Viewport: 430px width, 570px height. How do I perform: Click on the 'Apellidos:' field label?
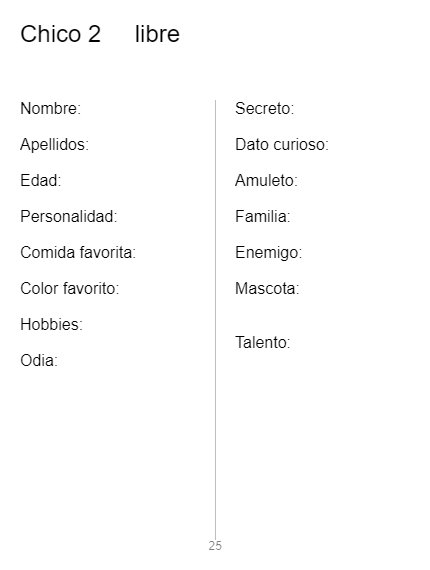[55, 144]
